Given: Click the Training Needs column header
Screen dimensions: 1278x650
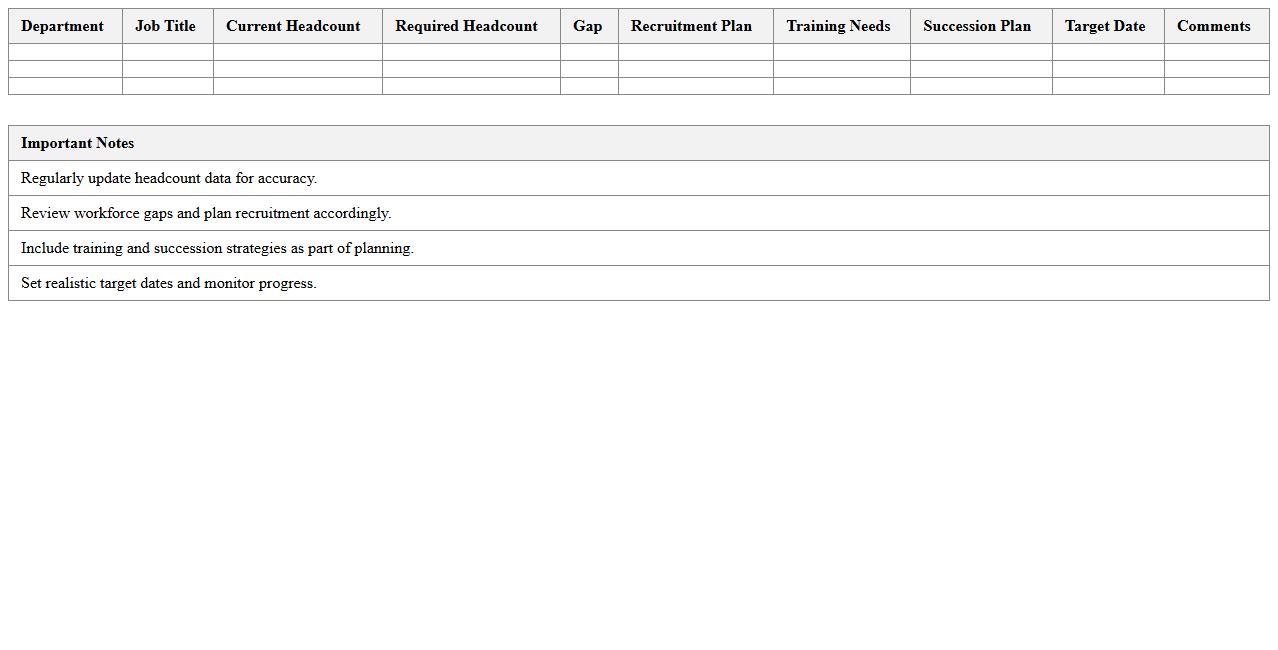Looking at the screenshot, I should click(x=838, y=26).
